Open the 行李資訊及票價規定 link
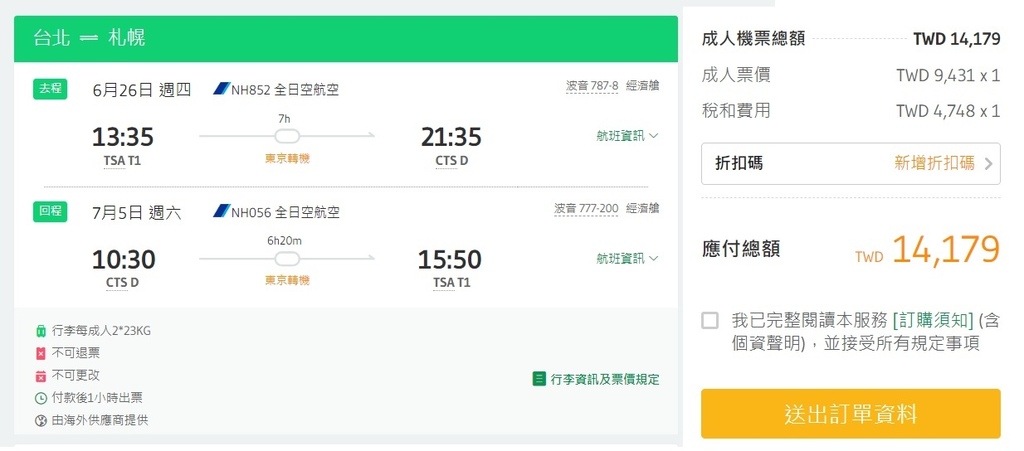Viewport: 1024px width, 451px height. tap(604, 379)
